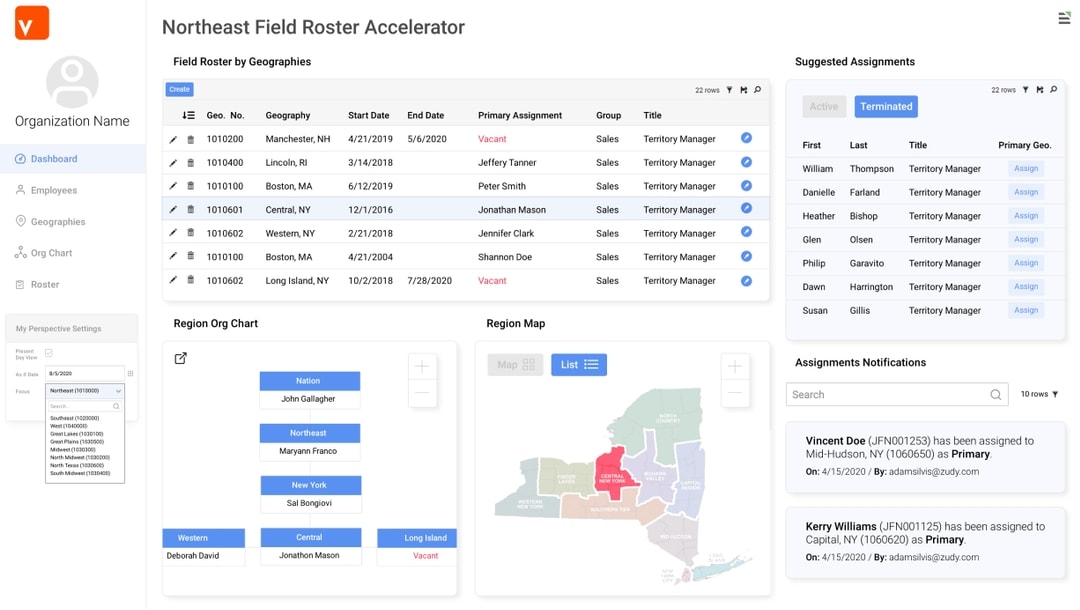Click the sort icon in Field Roster header
The height and width of the screenshot is (610, 1080).
(188, 115)
